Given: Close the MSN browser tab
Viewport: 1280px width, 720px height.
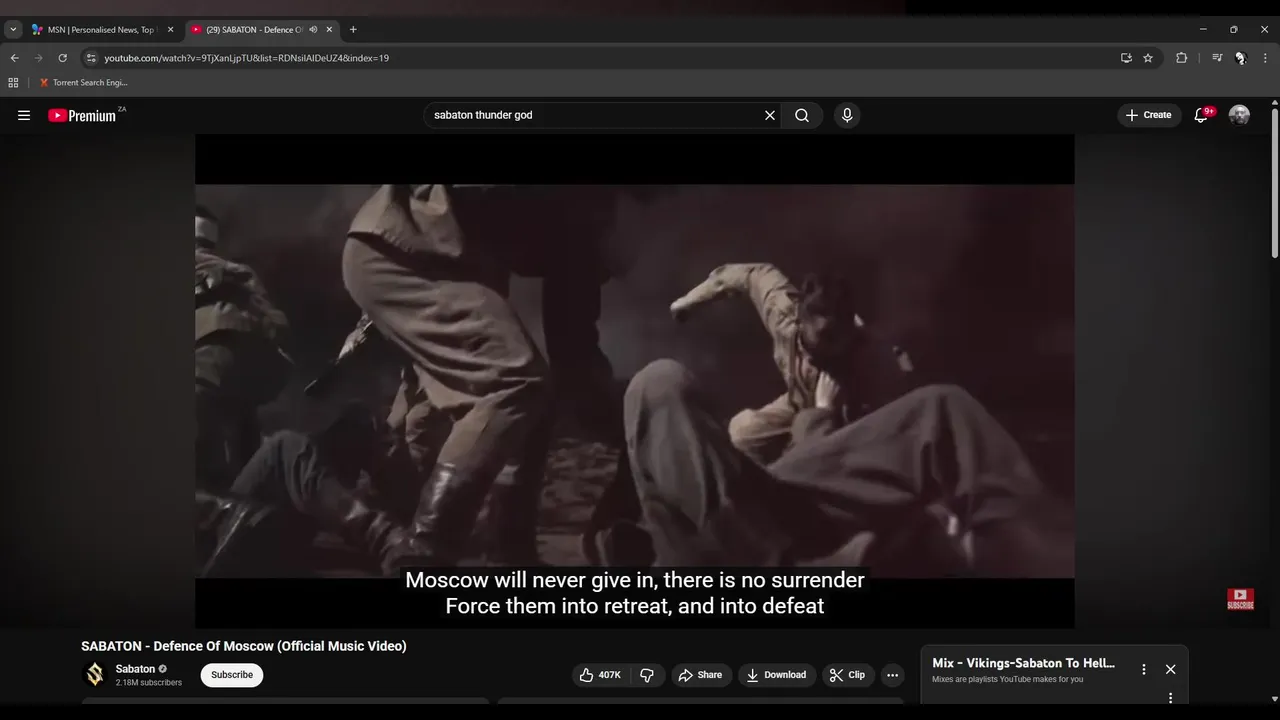Looking at the screenshot, I should [x=170, y=30].
